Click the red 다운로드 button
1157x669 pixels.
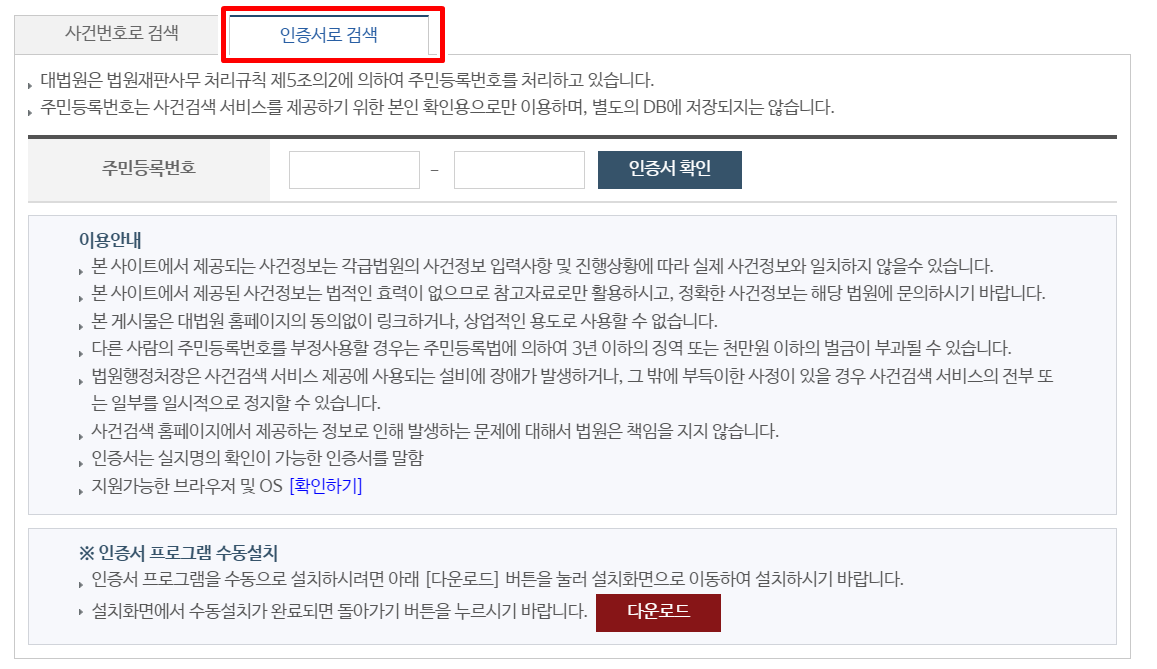[x=658, y=612]
